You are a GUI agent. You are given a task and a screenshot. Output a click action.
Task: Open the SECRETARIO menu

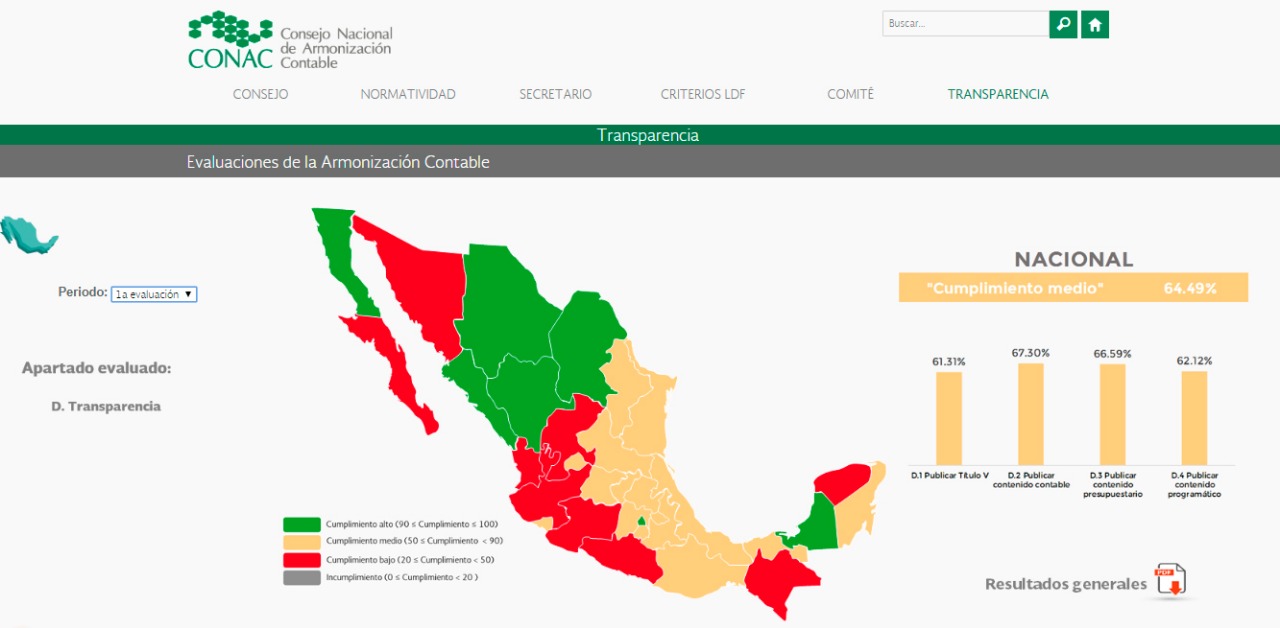click(555, 94)
